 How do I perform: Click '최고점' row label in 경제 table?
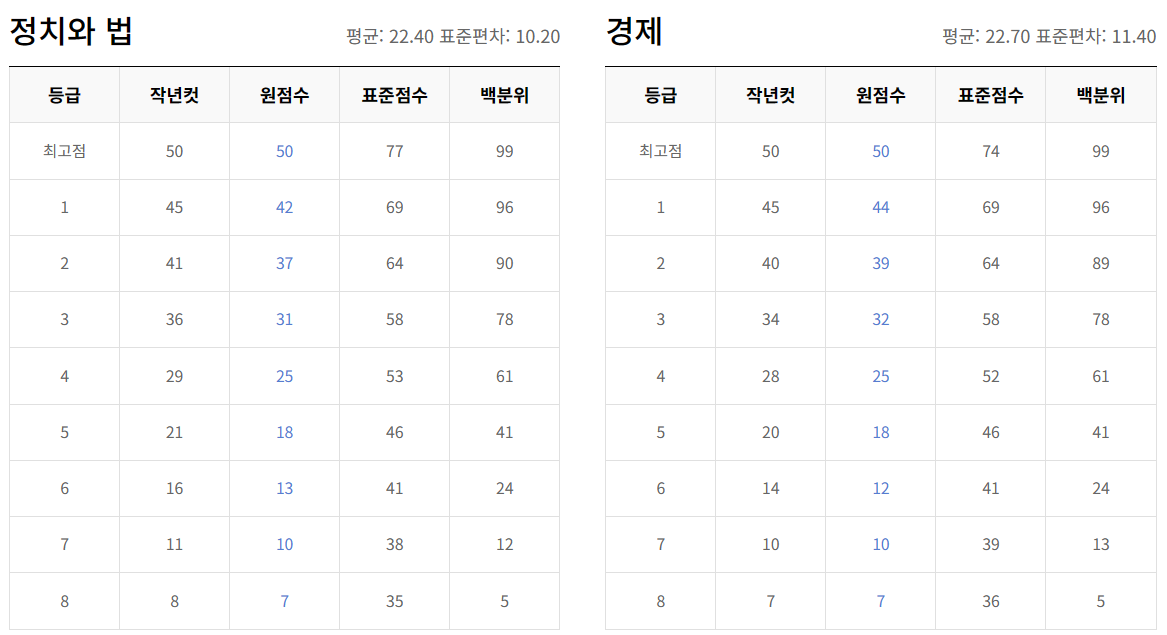click(x=660, y=151)
